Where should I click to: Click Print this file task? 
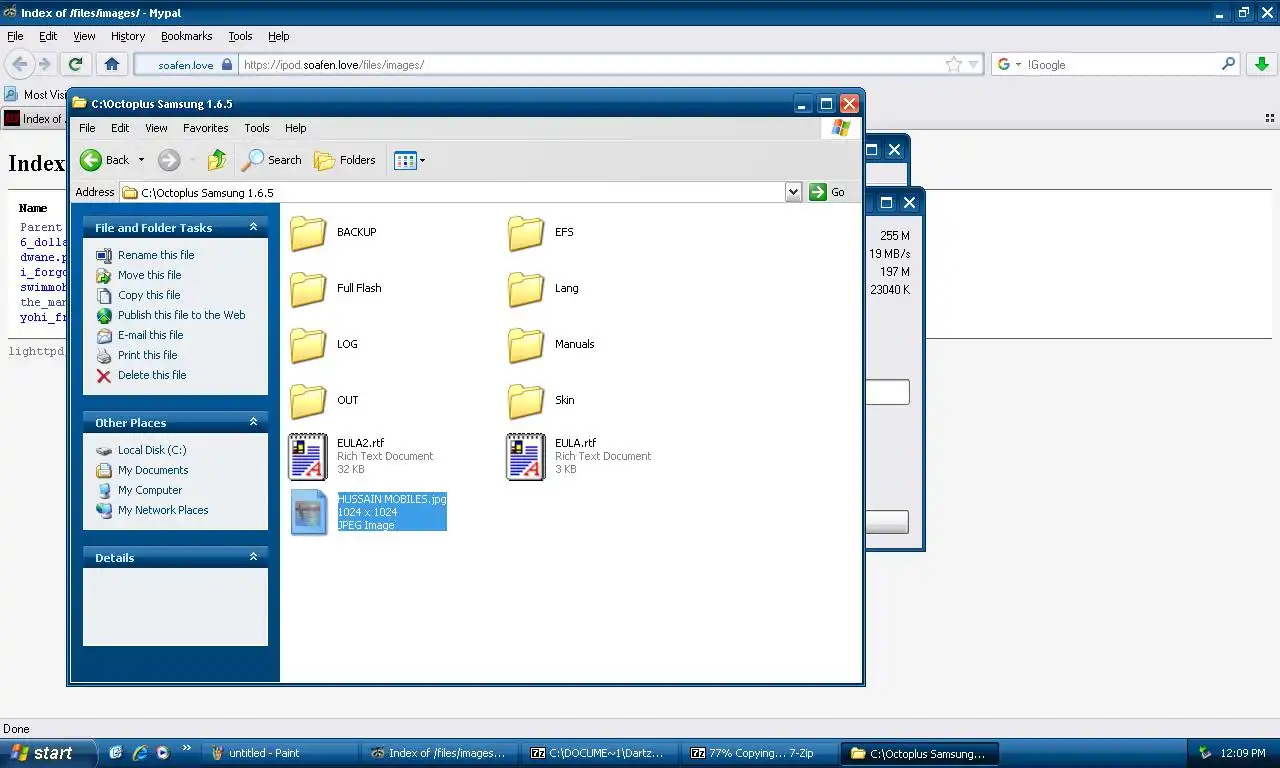coord(147,355)
